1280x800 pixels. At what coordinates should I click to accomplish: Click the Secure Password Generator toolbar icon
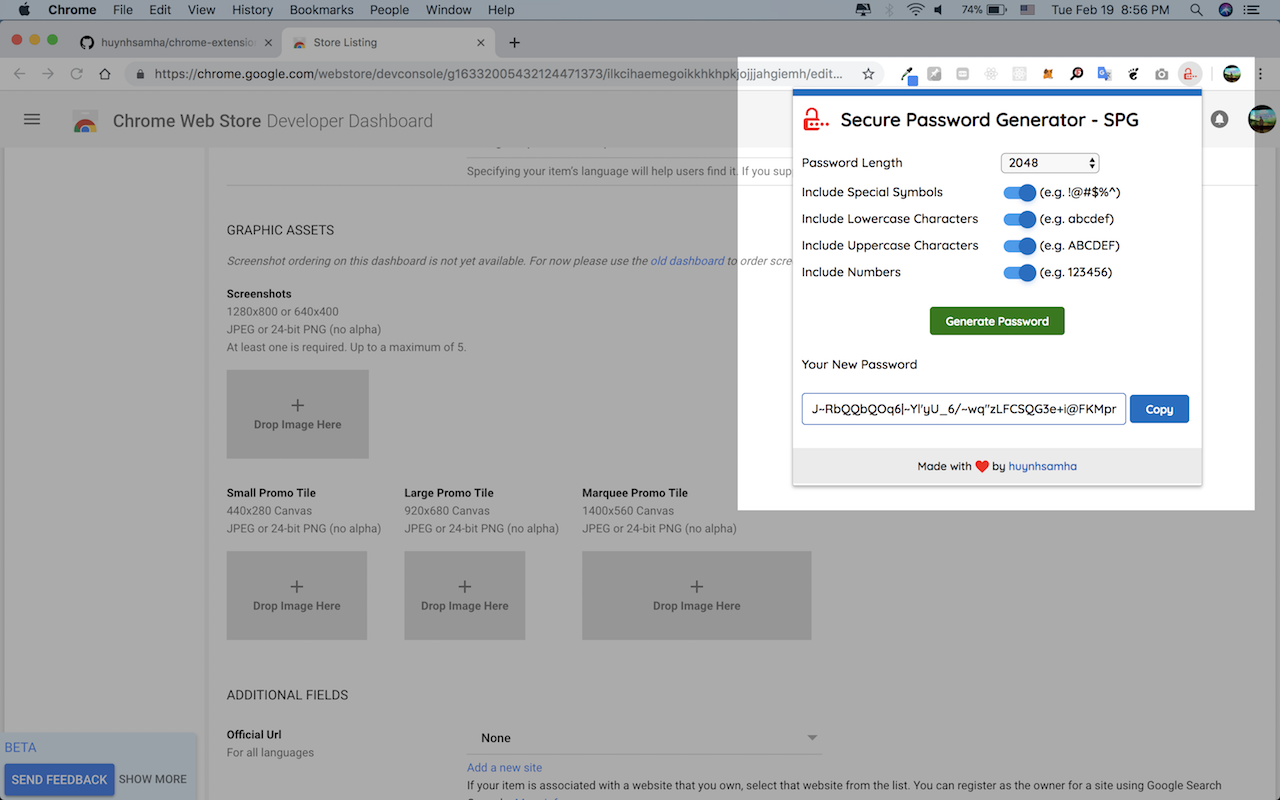pyautogui.click(x=1189, y=74)
